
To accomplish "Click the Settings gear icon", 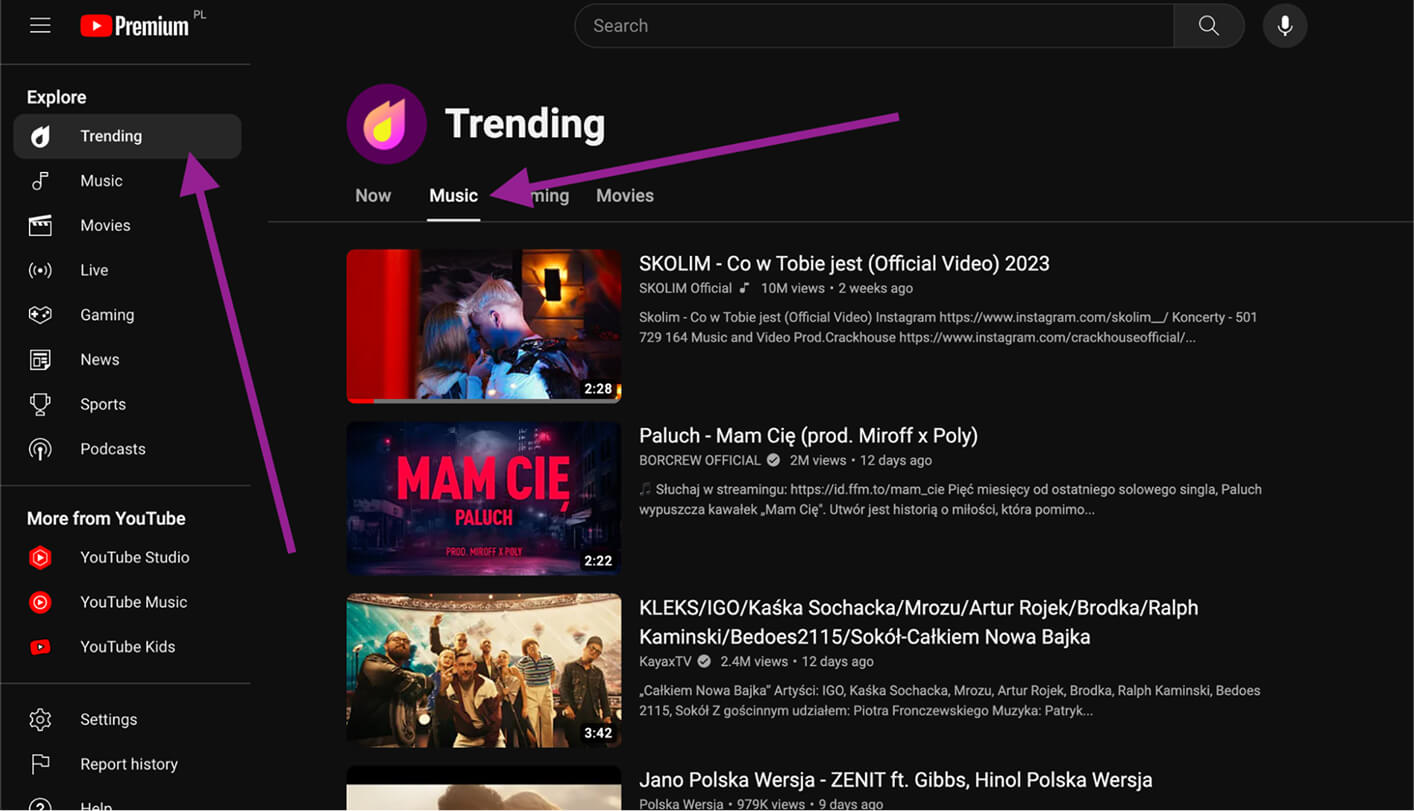I will coord(40,720).
